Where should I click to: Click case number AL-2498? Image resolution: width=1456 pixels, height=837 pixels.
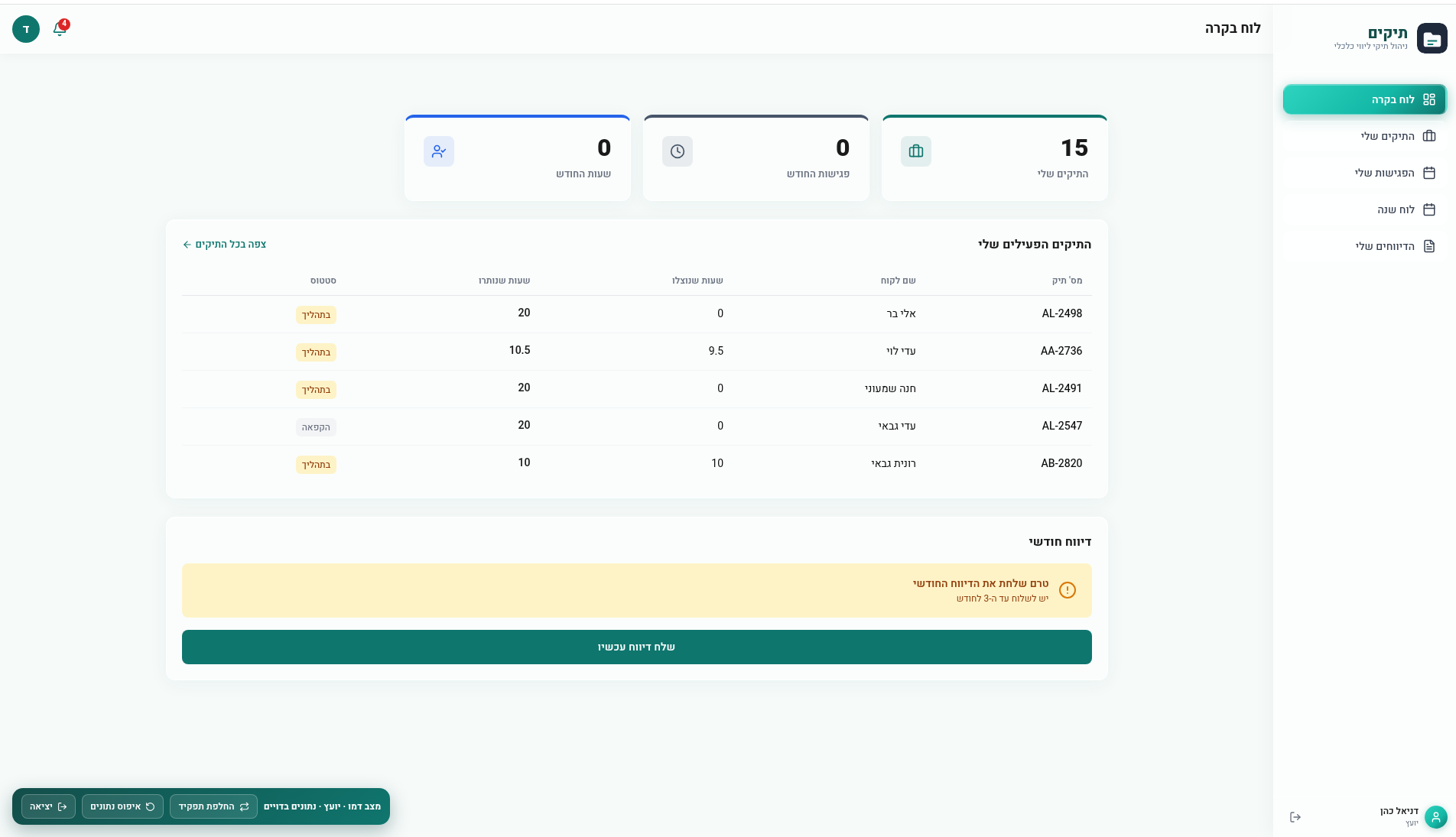[1061, 313]
